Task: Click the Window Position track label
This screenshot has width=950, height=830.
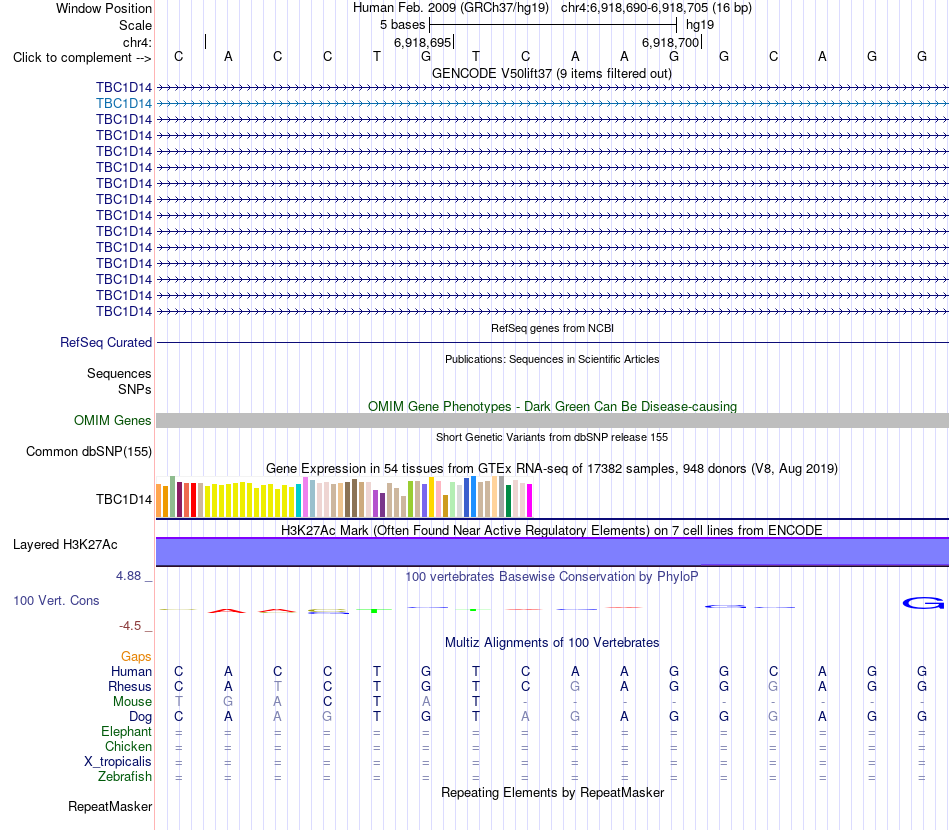Action: click(104, 8)
